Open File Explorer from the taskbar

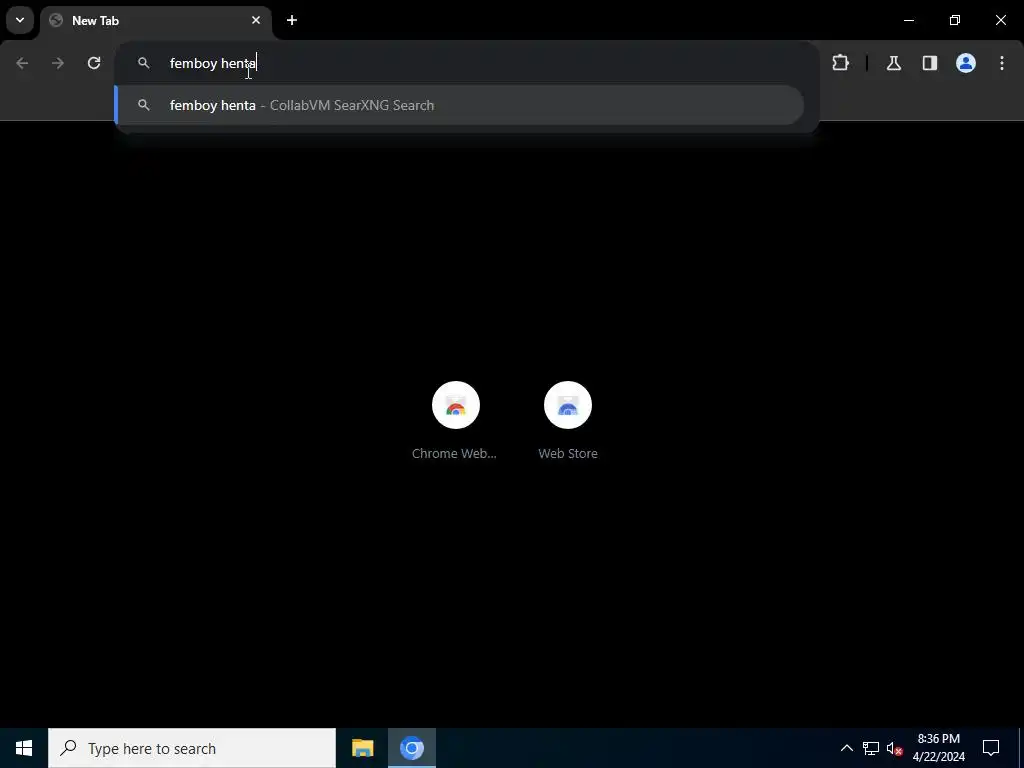click(362, 748)
